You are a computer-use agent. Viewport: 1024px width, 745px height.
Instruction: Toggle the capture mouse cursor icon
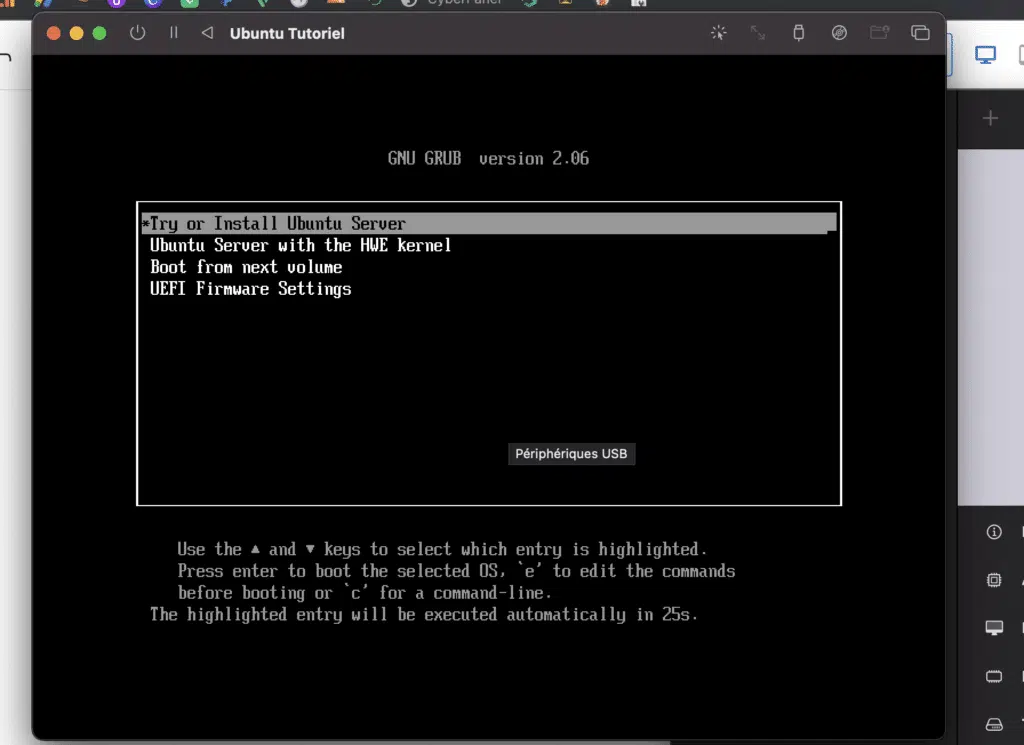[x=718, y=33]
